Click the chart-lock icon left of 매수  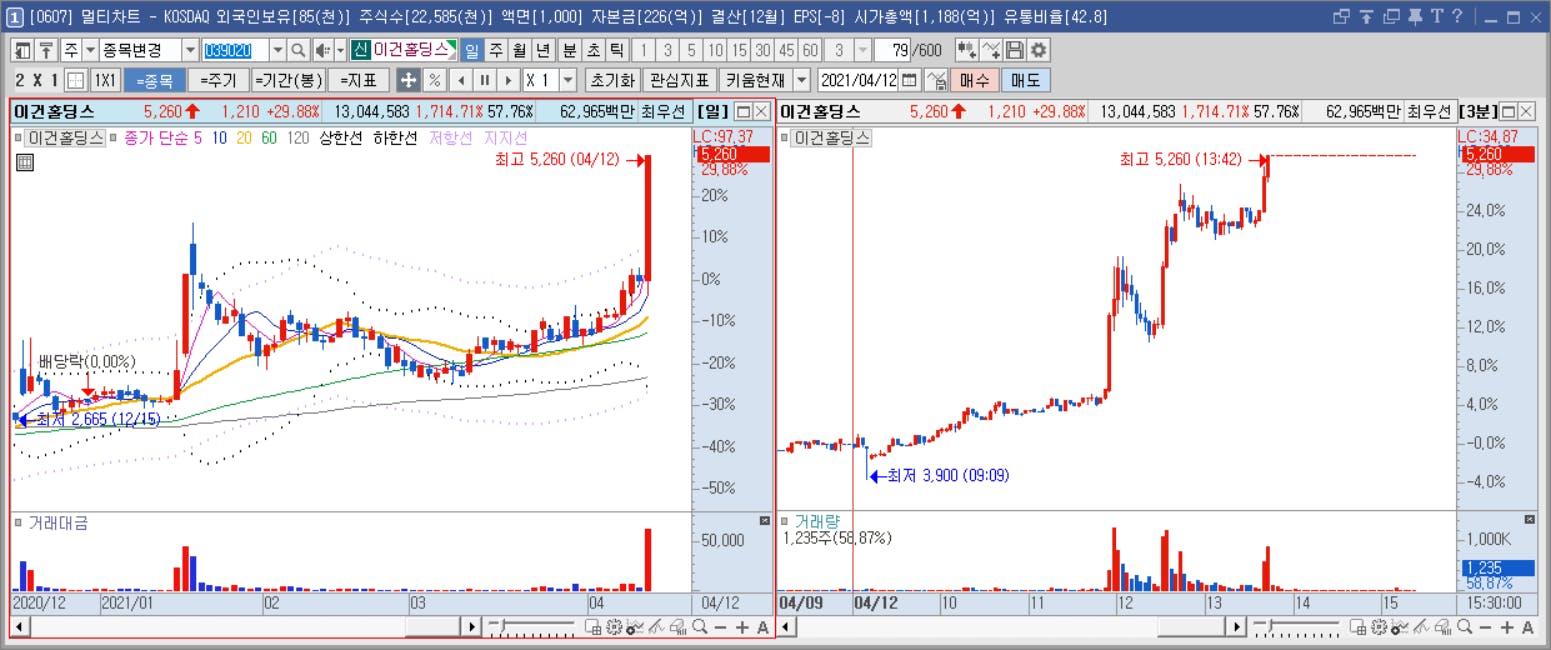click(937, 80)
